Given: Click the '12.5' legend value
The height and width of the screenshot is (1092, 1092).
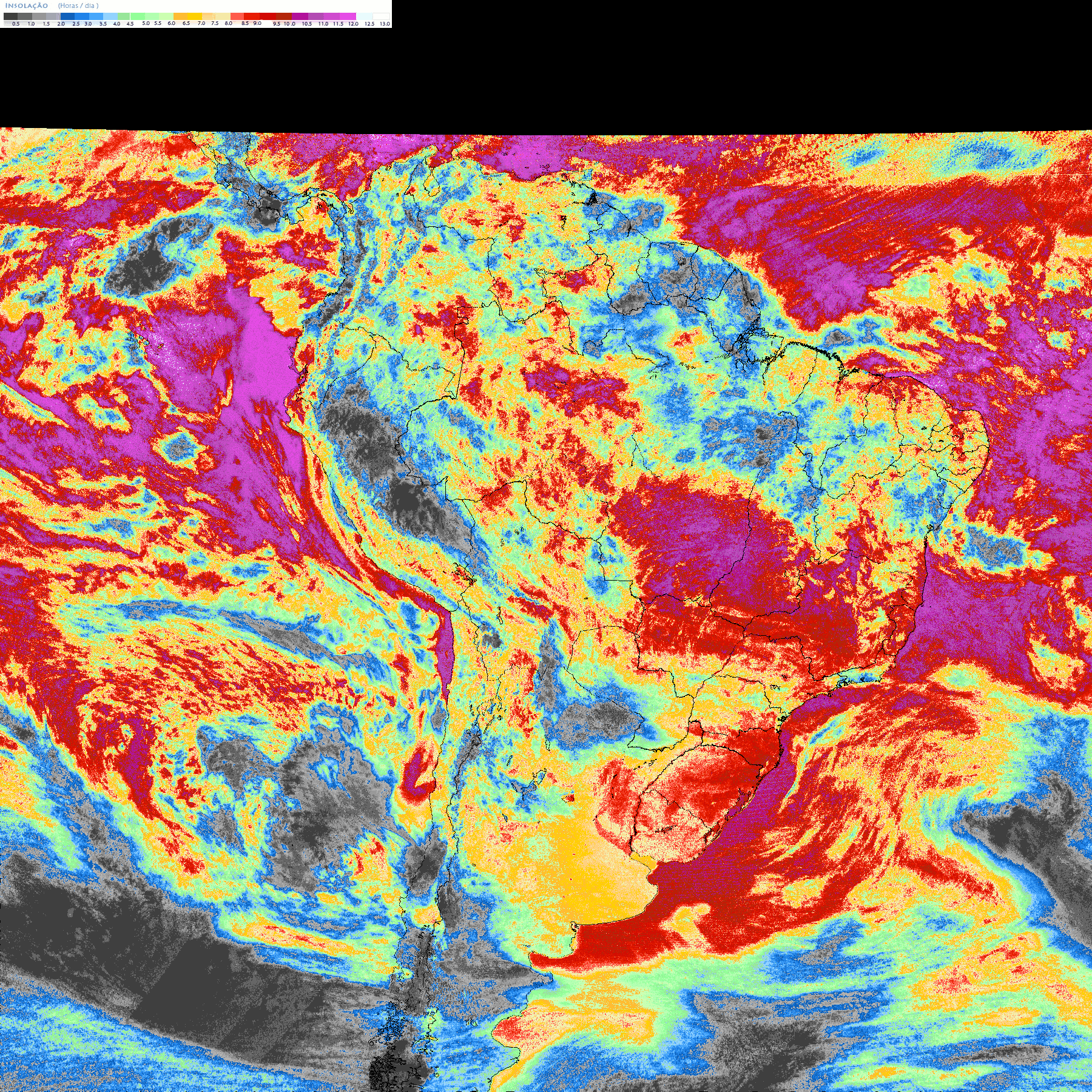Looking at the screenshot, I should [369, 24].
